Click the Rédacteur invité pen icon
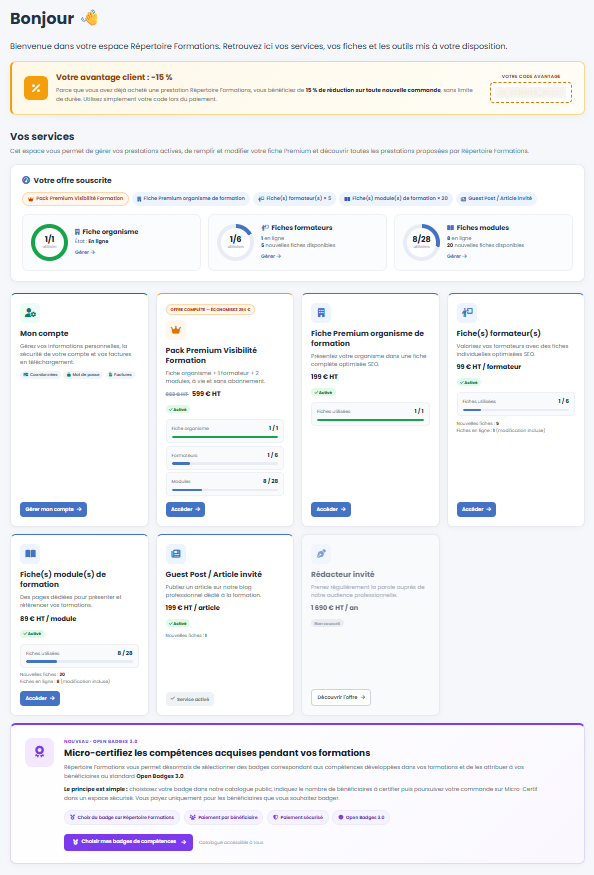Screen dimensions: 594x875 [321, 554]
